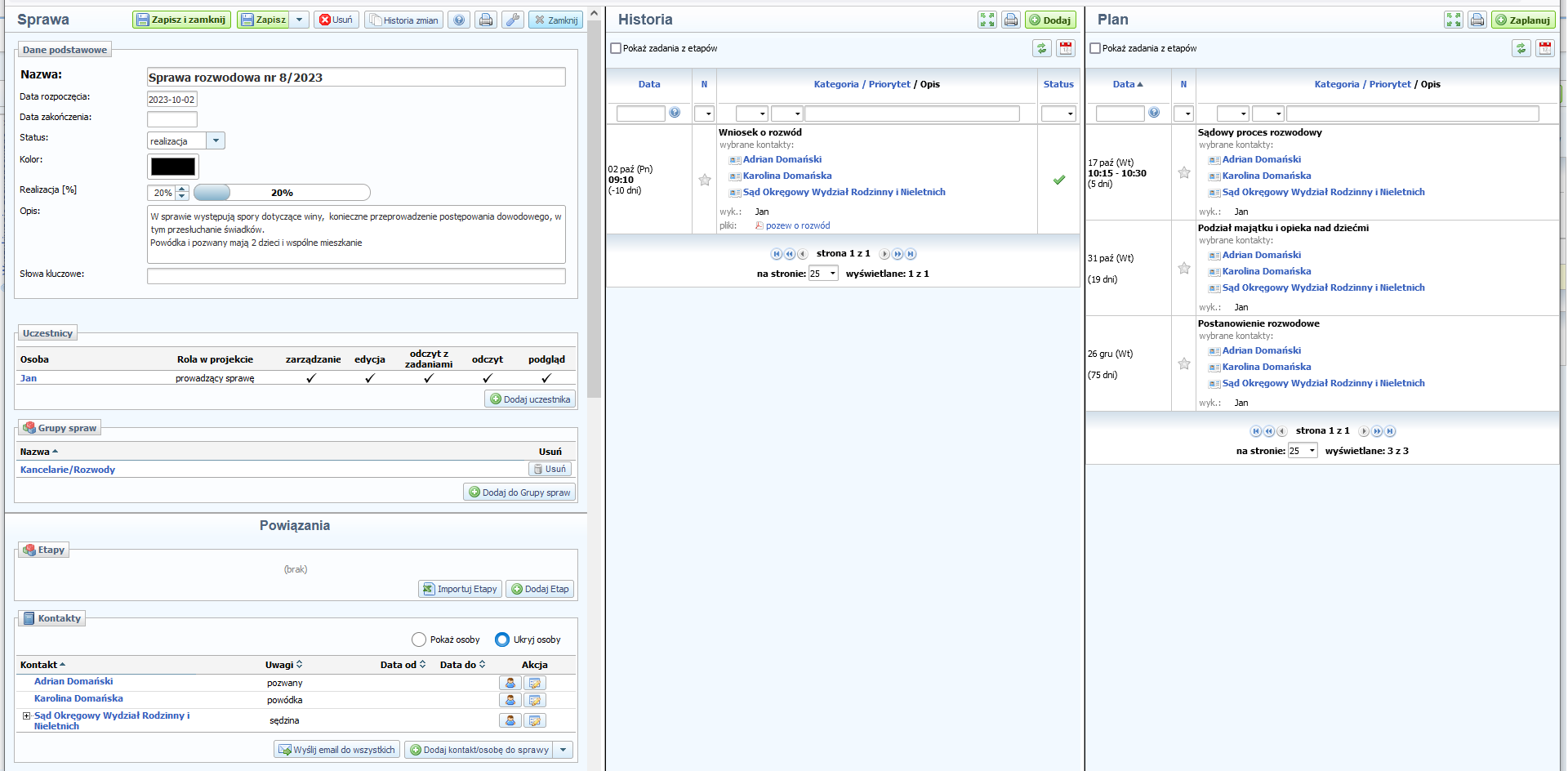Open the calendar view in Historia panel
The height and width of the screenshot is (771, 1568).
point(1066,48)
